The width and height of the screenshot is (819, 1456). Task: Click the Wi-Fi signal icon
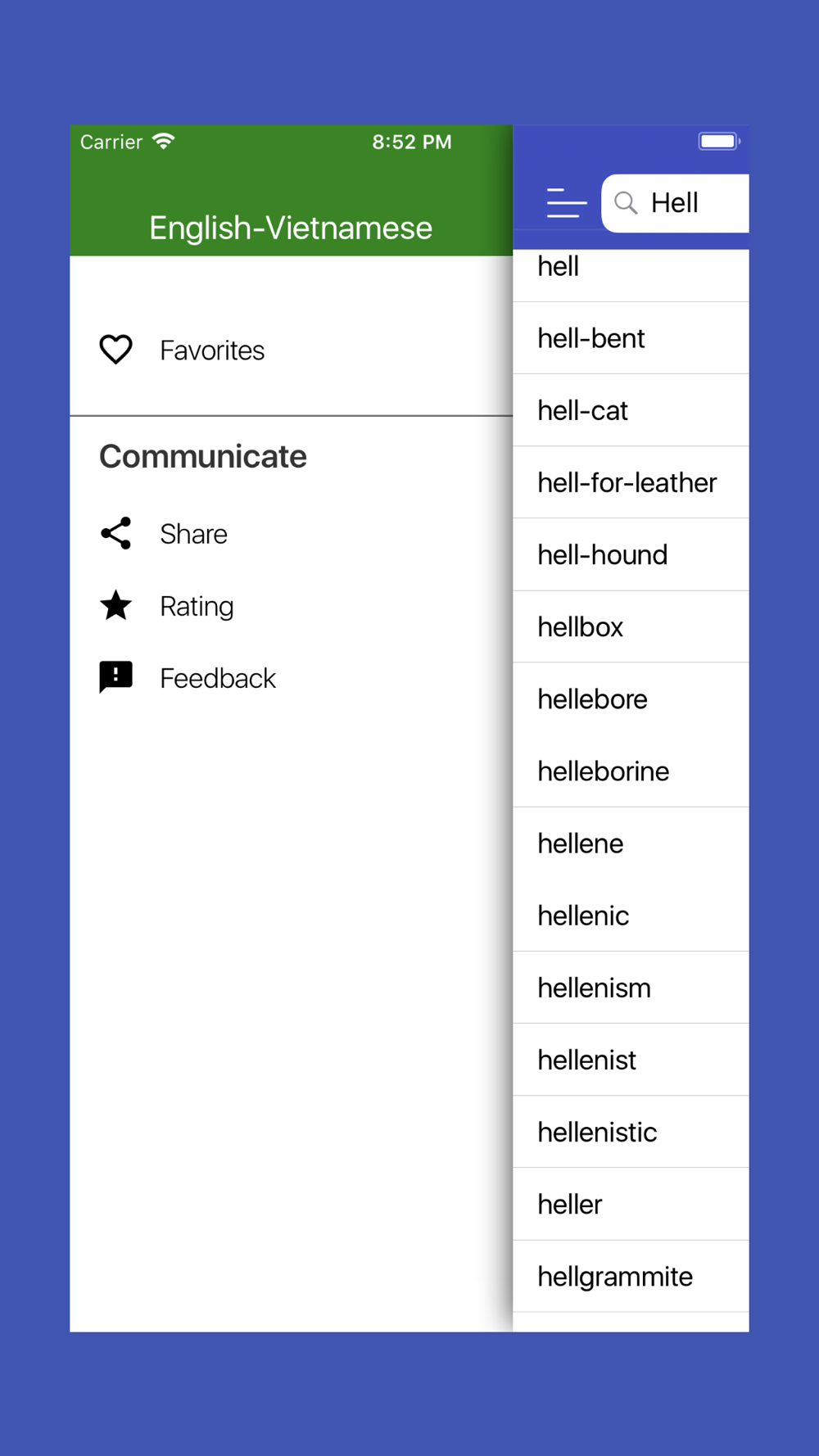click(x=164, y=142)
